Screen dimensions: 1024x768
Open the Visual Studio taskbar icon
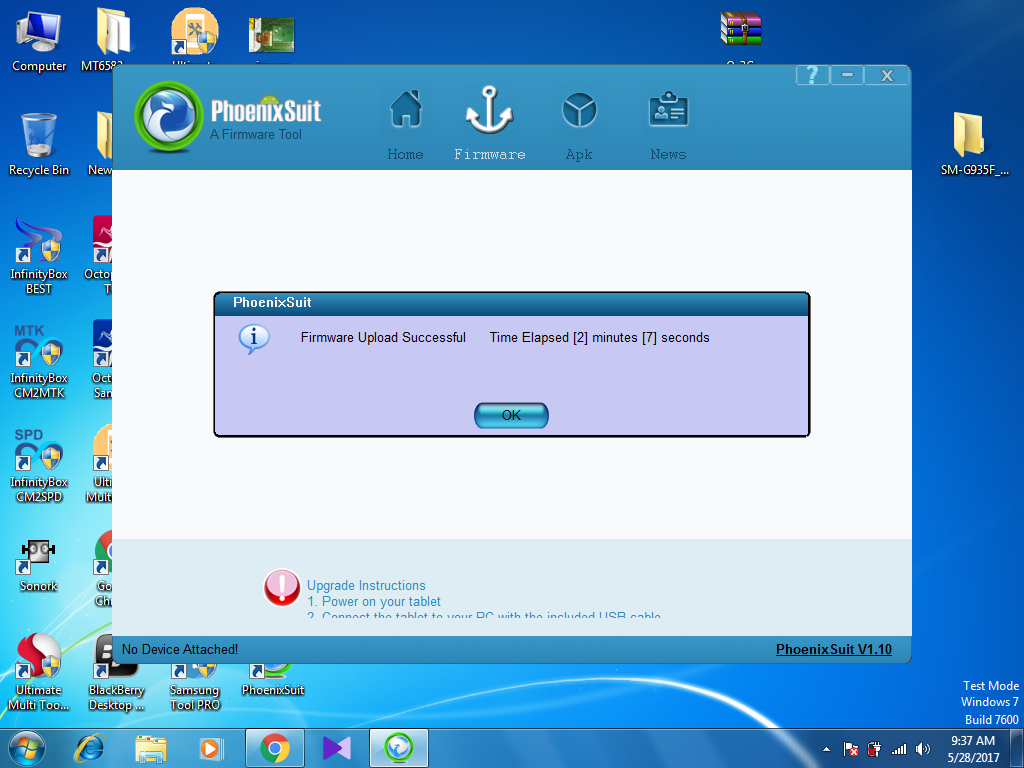point(337,748)
